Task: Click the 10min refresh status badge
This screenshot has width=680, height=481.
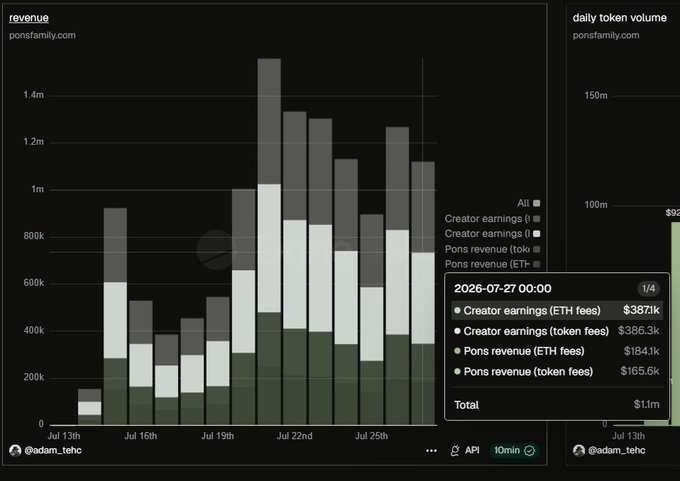Action: point(514,450)
